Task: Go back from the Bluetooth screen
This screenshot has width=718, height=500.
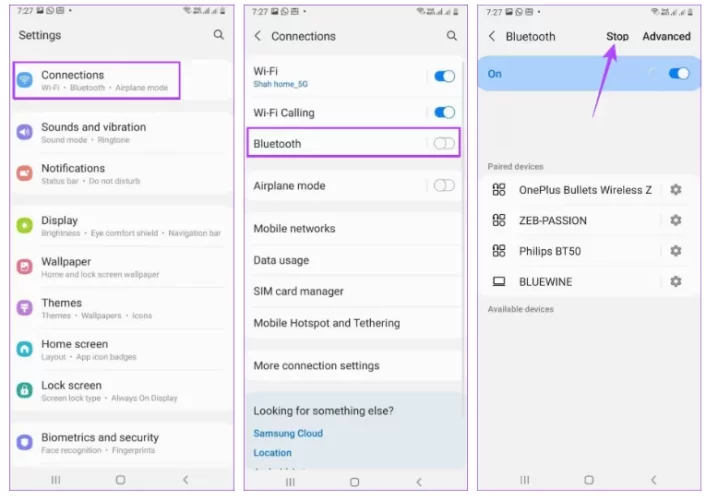Action: (491, 36)
